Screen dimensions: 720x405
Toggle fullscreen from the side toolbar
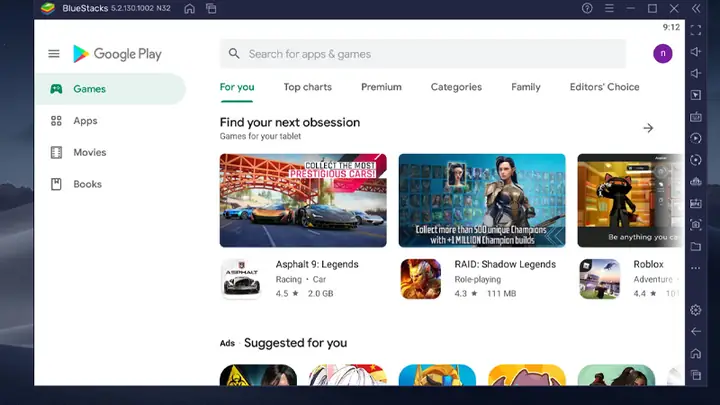coord(696,30)
